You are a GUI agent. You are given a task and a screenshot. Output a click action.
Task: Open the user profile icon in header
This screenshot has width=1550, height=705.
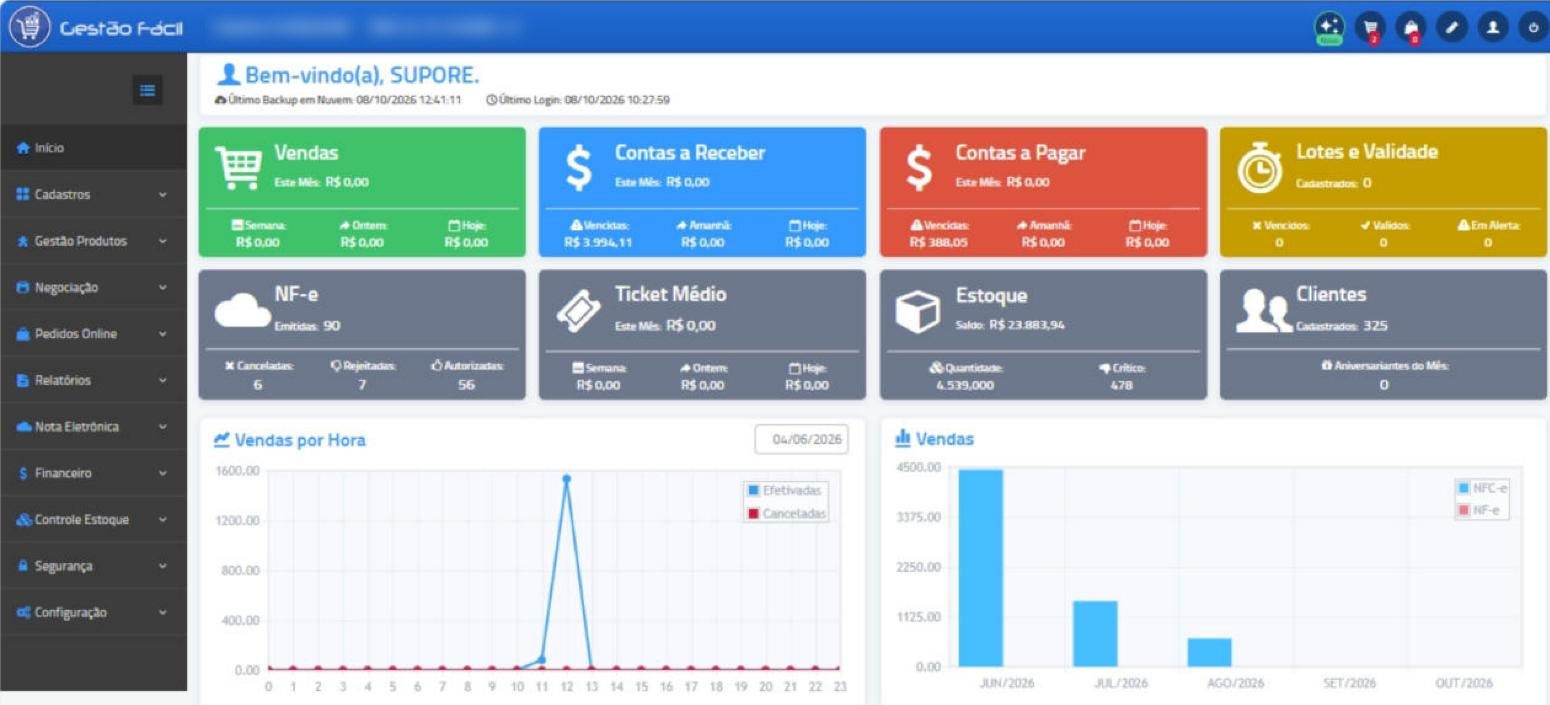coord(1493,28)
